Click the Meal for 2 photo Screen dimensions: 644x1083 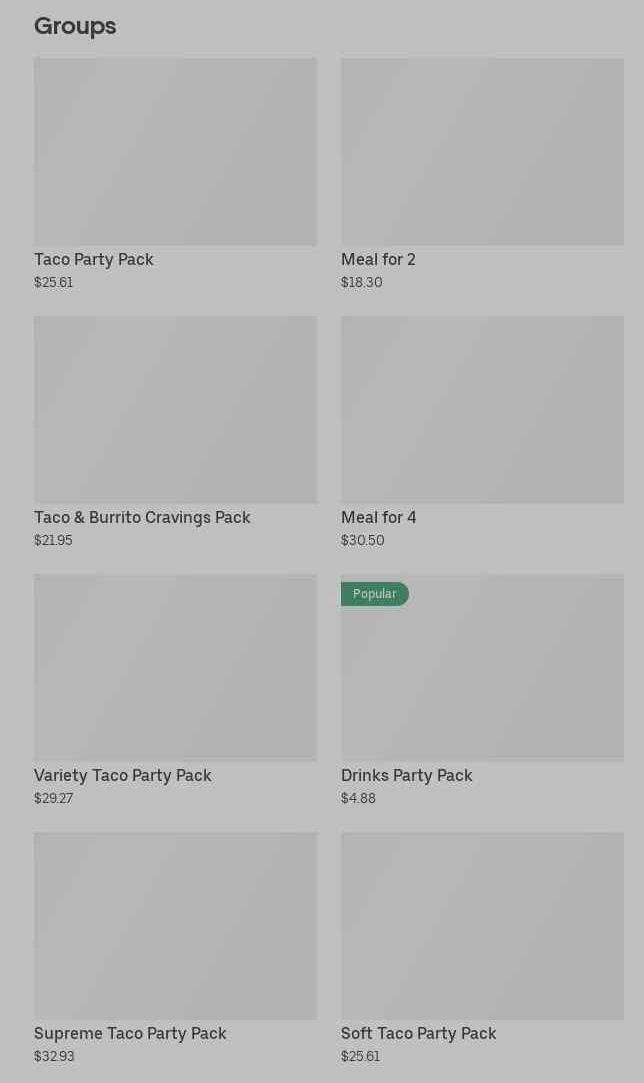point(482,151)
